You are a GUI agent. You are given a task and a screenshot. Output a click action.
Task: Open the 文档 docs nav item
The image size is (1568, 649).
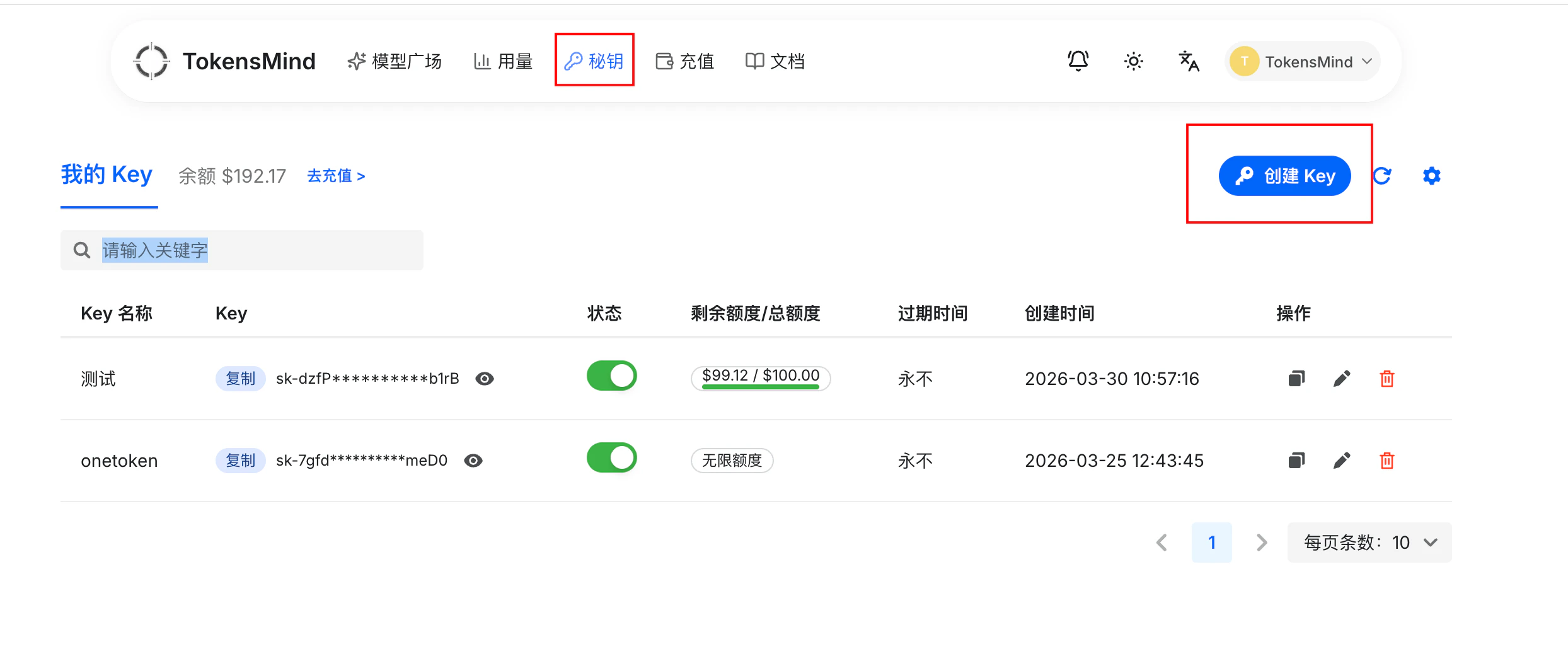775,61
